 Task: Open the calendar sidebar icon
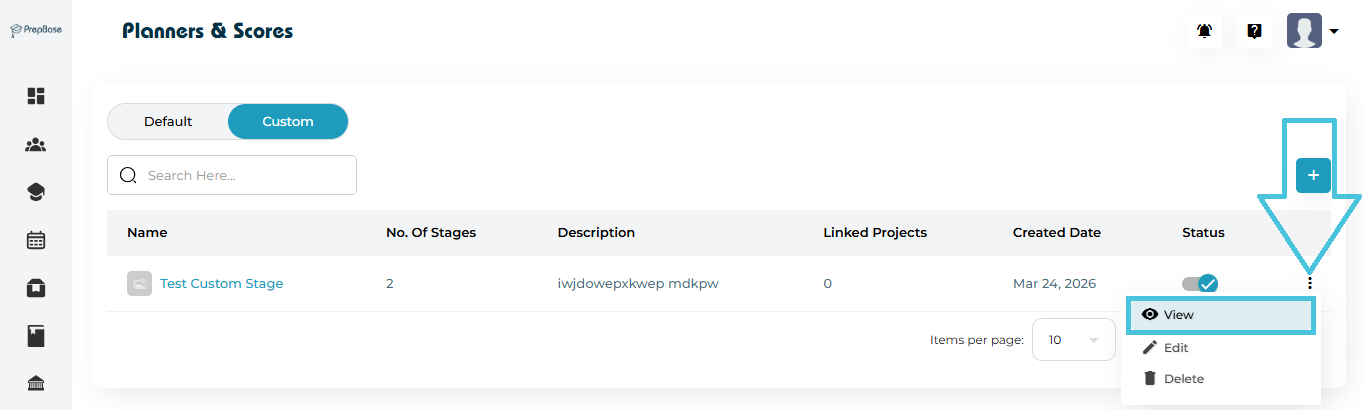pyautogui.click(x=36, y=240)
